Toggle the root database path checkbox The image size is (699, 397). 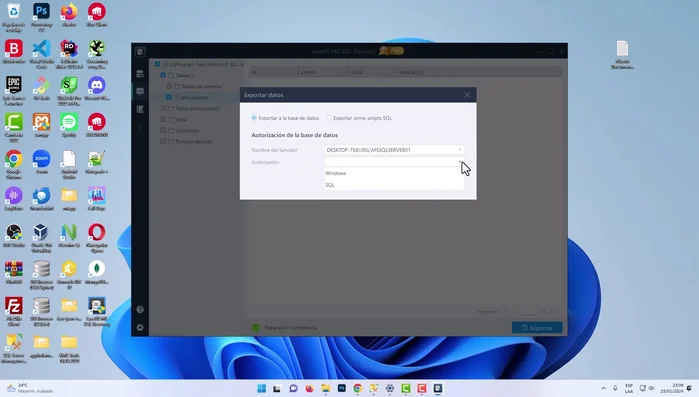[x=157, y=64]
